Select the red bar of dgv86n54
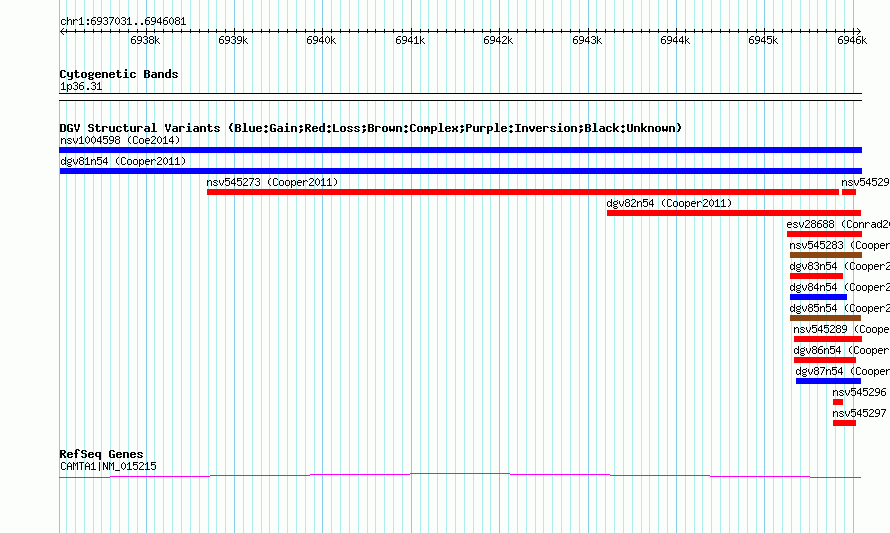 click(825, 360)
